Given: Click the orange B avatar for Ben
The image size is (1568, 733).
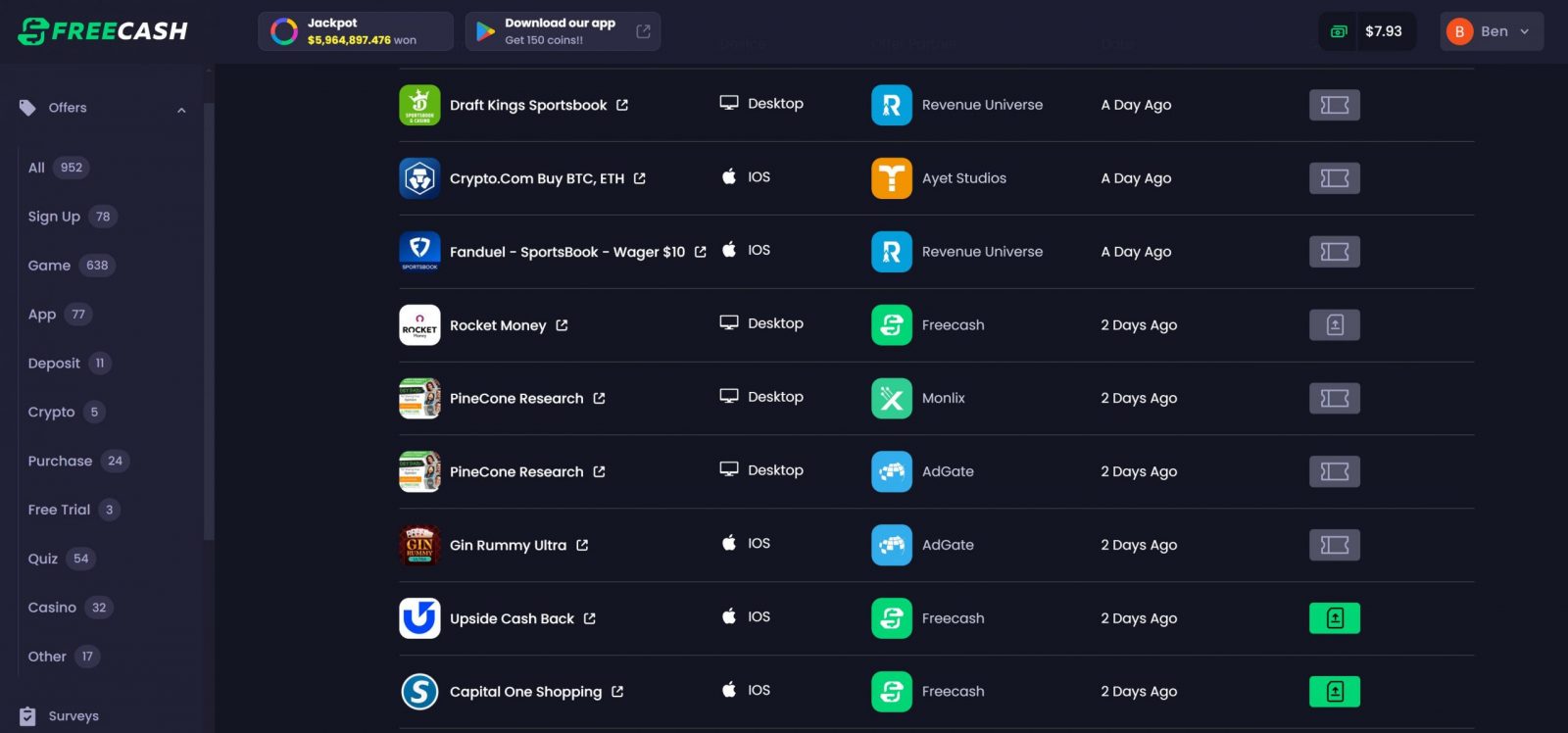Looking at the screenshot, I should click(1459, 31).
